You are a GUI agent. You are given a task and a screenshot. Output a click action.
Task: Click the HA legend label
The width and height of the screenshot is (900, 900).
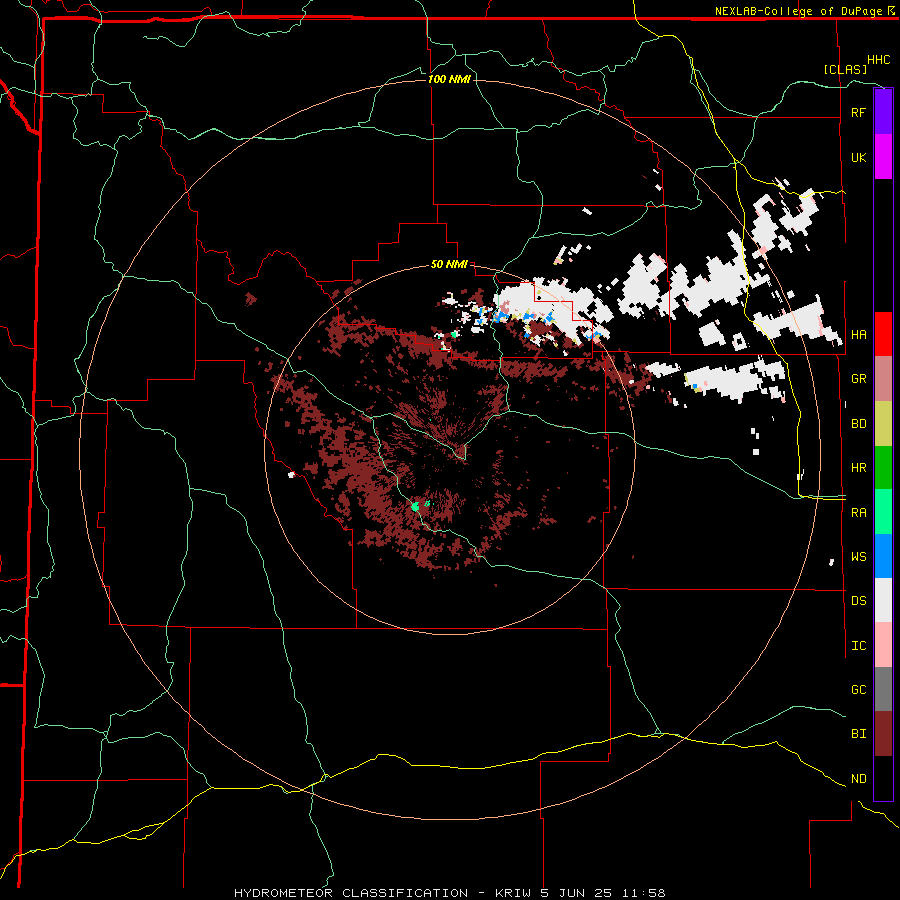click(858, 334)
